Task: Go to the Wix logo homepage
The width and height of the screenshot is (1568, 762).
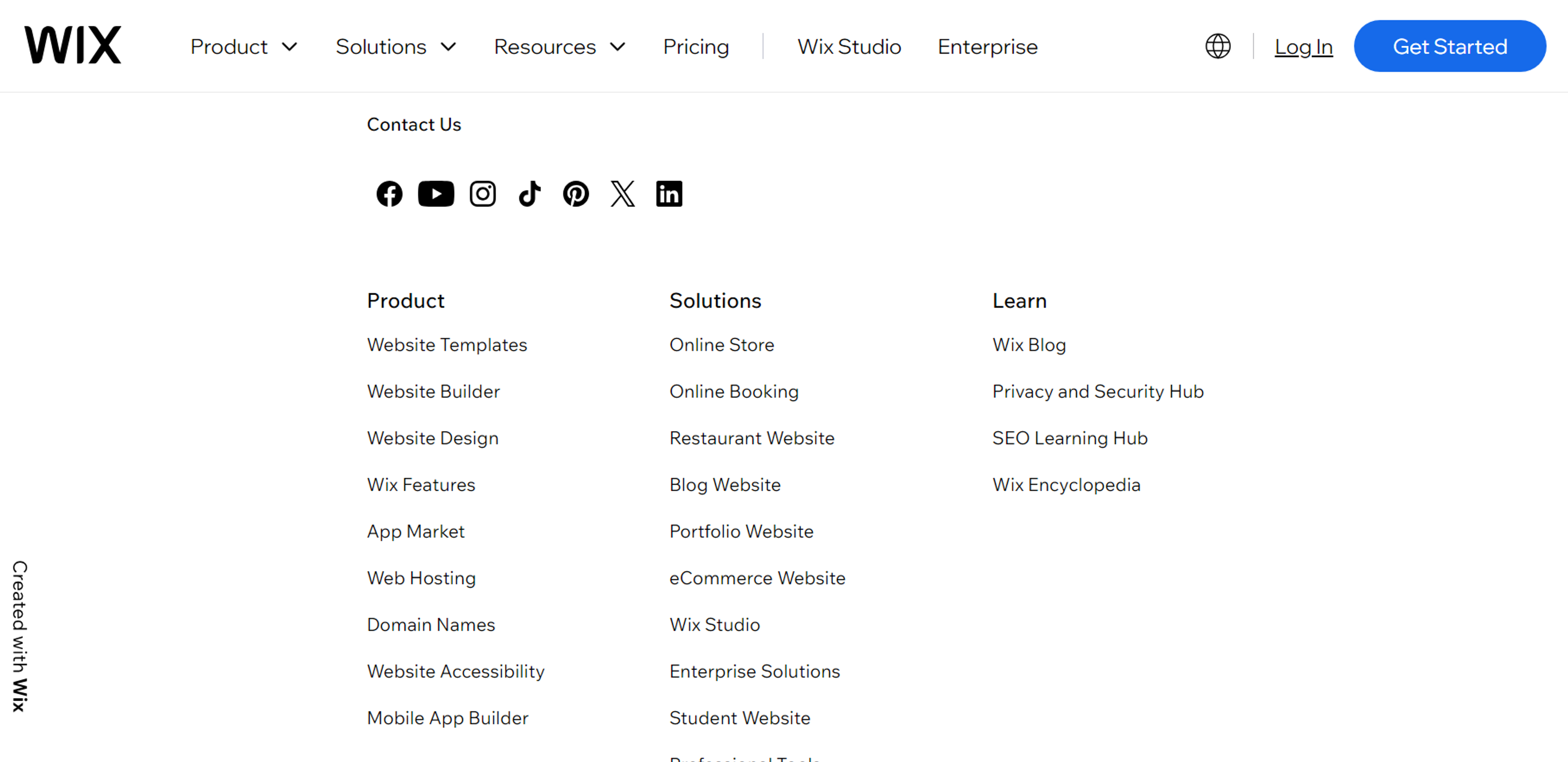Action: (73, 45)
